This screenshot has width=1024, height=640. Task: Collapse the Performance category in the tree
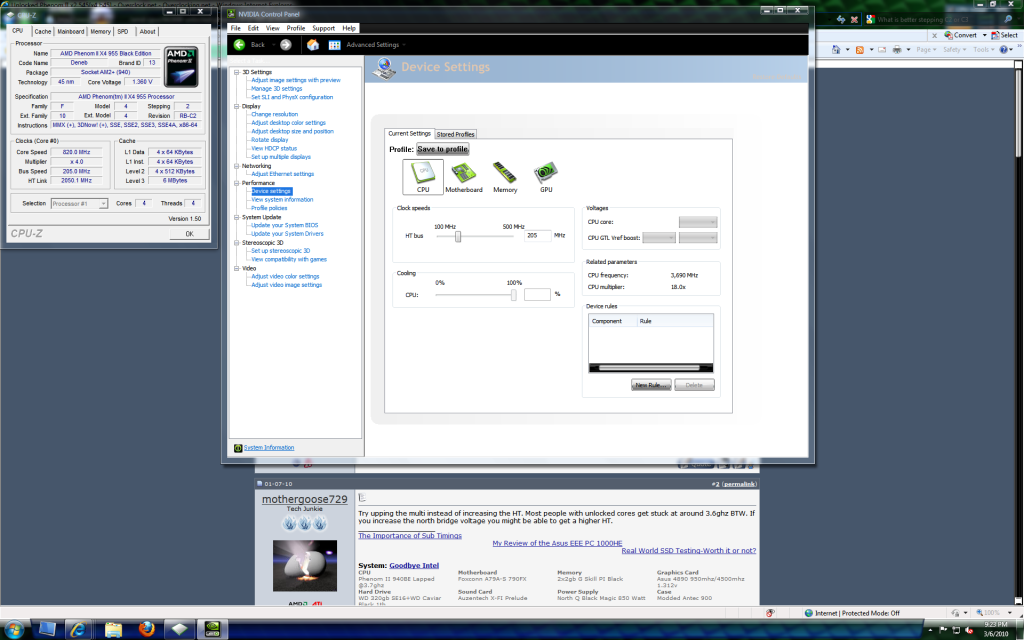pyautogui.click(x=237, y=183)
